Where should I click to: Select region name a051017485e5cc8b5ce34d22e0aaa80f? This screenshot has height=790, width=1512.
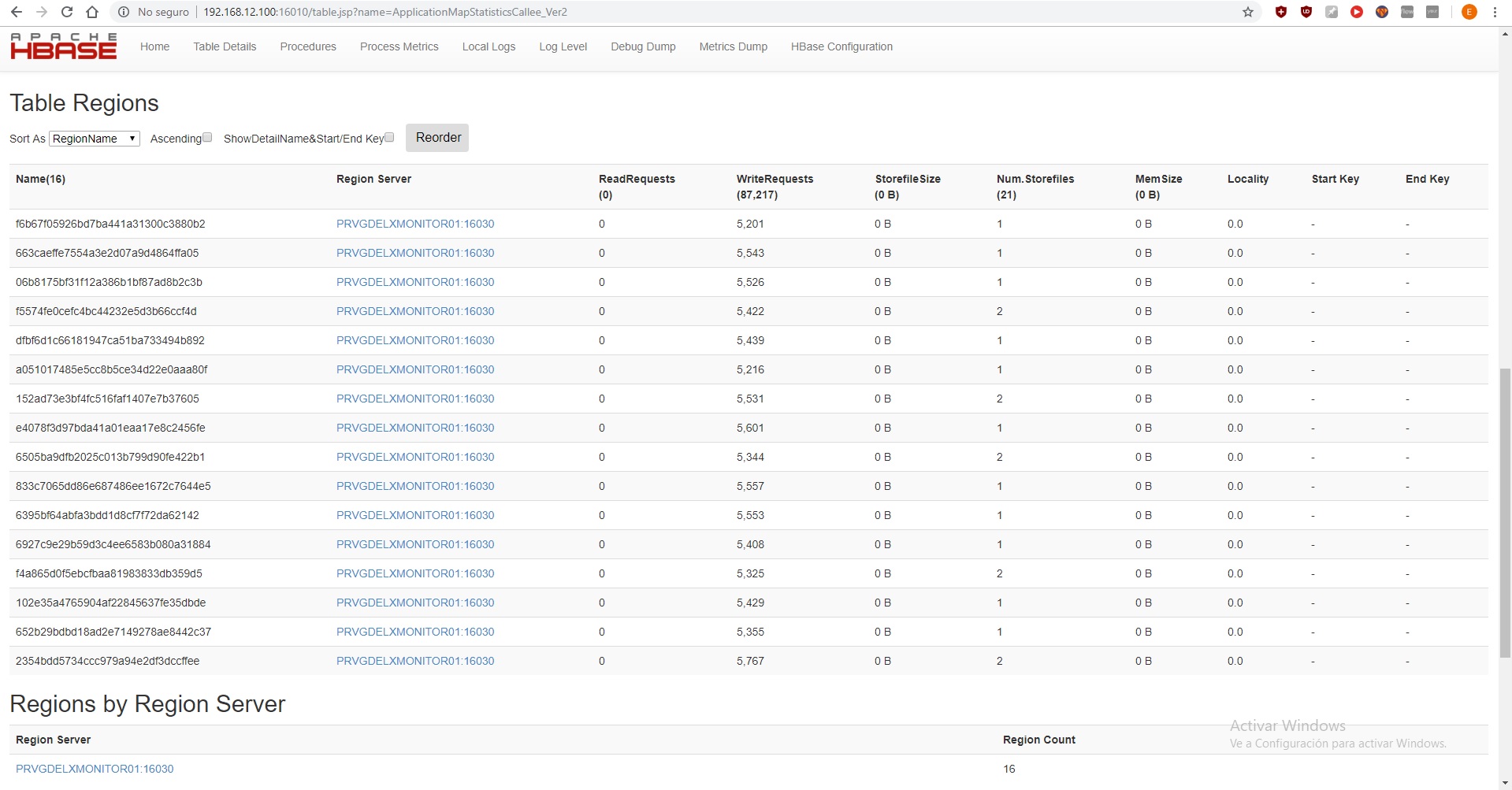pos(112,369)
